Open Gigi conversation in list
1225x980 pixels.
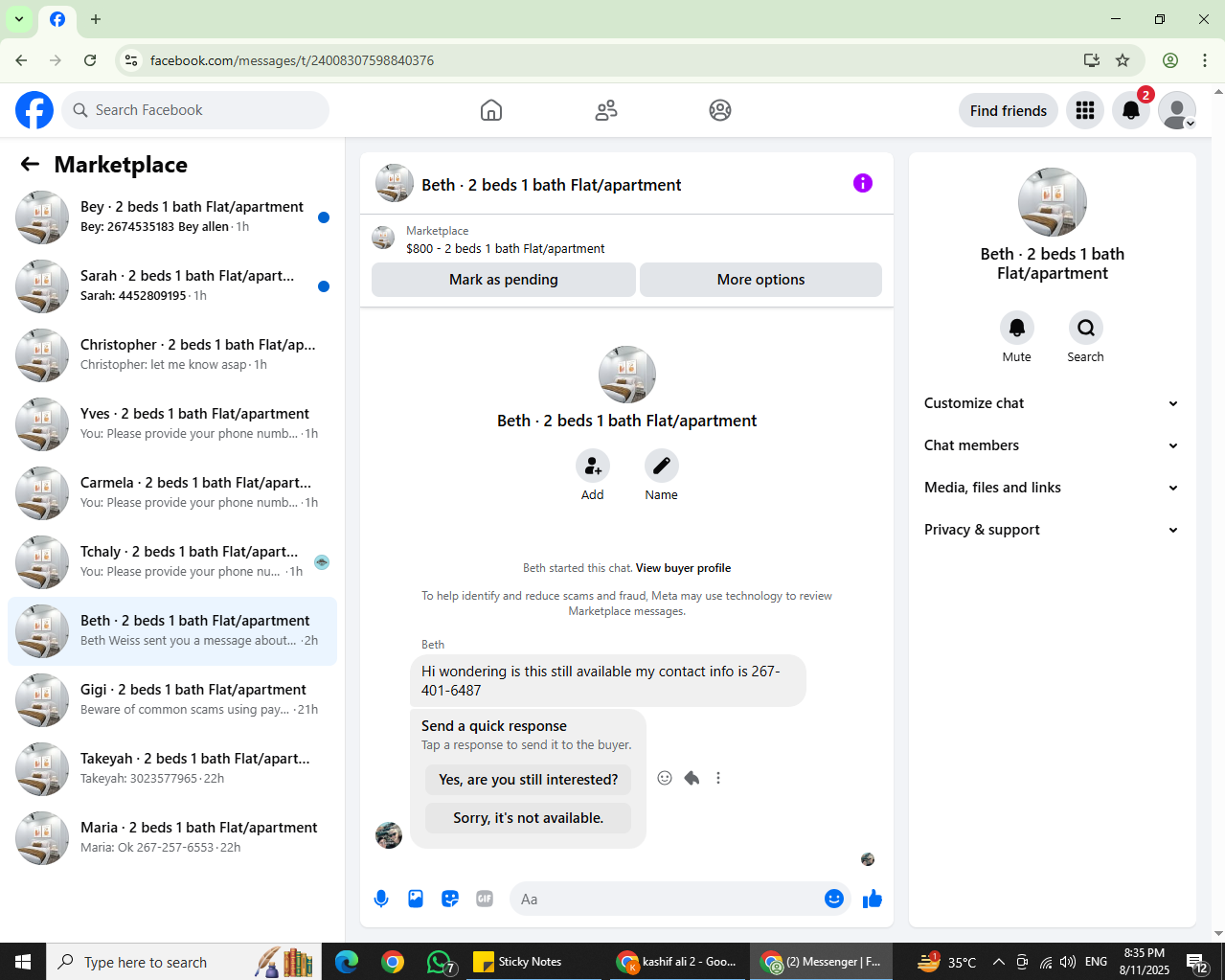point(172,700)
